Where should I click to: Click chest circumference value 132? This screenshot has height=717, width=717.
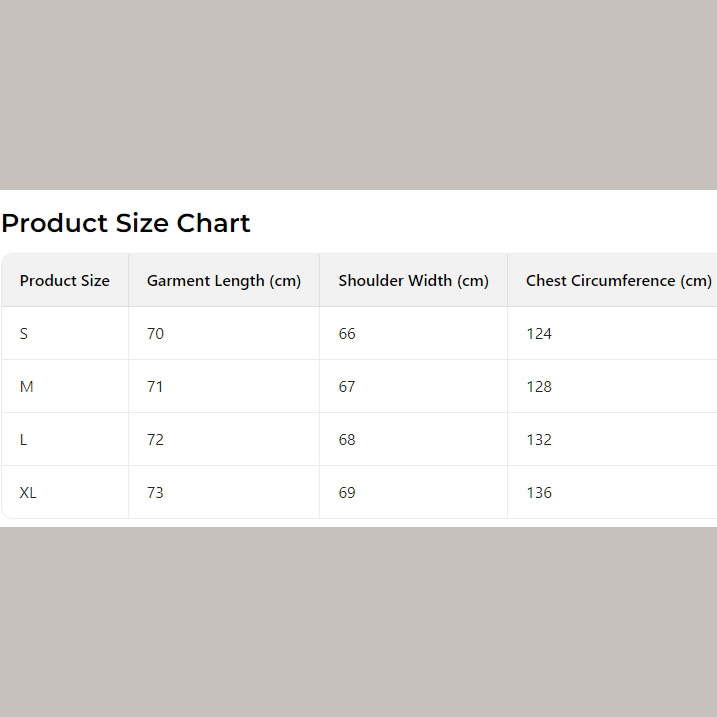click(539, 440)
